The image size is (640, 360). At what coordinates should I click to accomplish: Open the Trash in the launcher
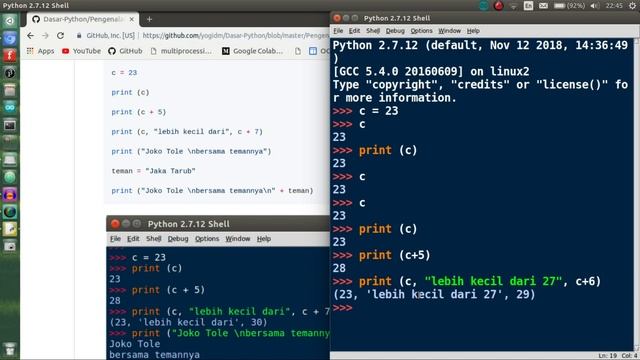[x=10, y=349]
